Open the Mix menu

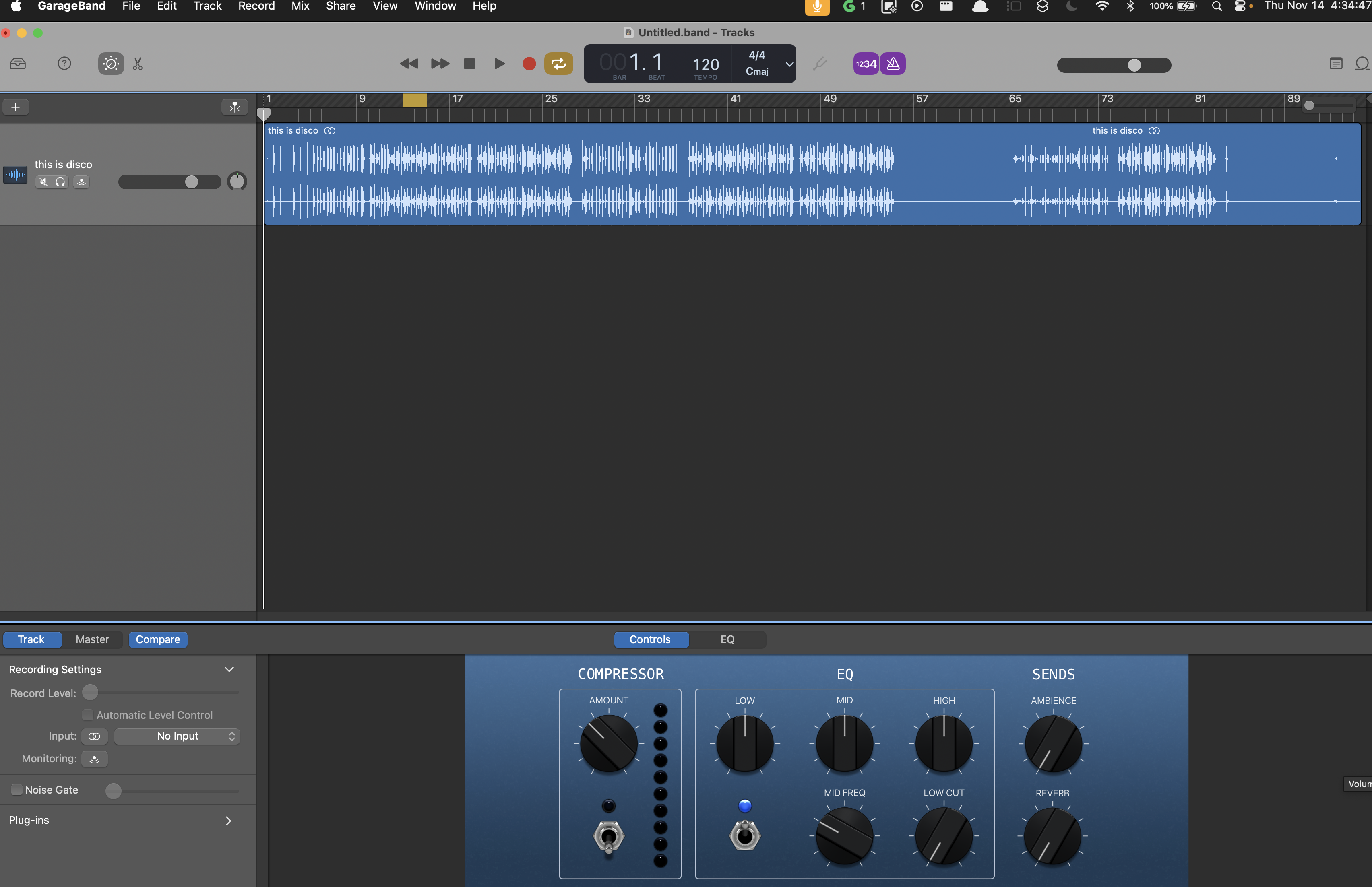pyautogui.click(x=300, y=6)
